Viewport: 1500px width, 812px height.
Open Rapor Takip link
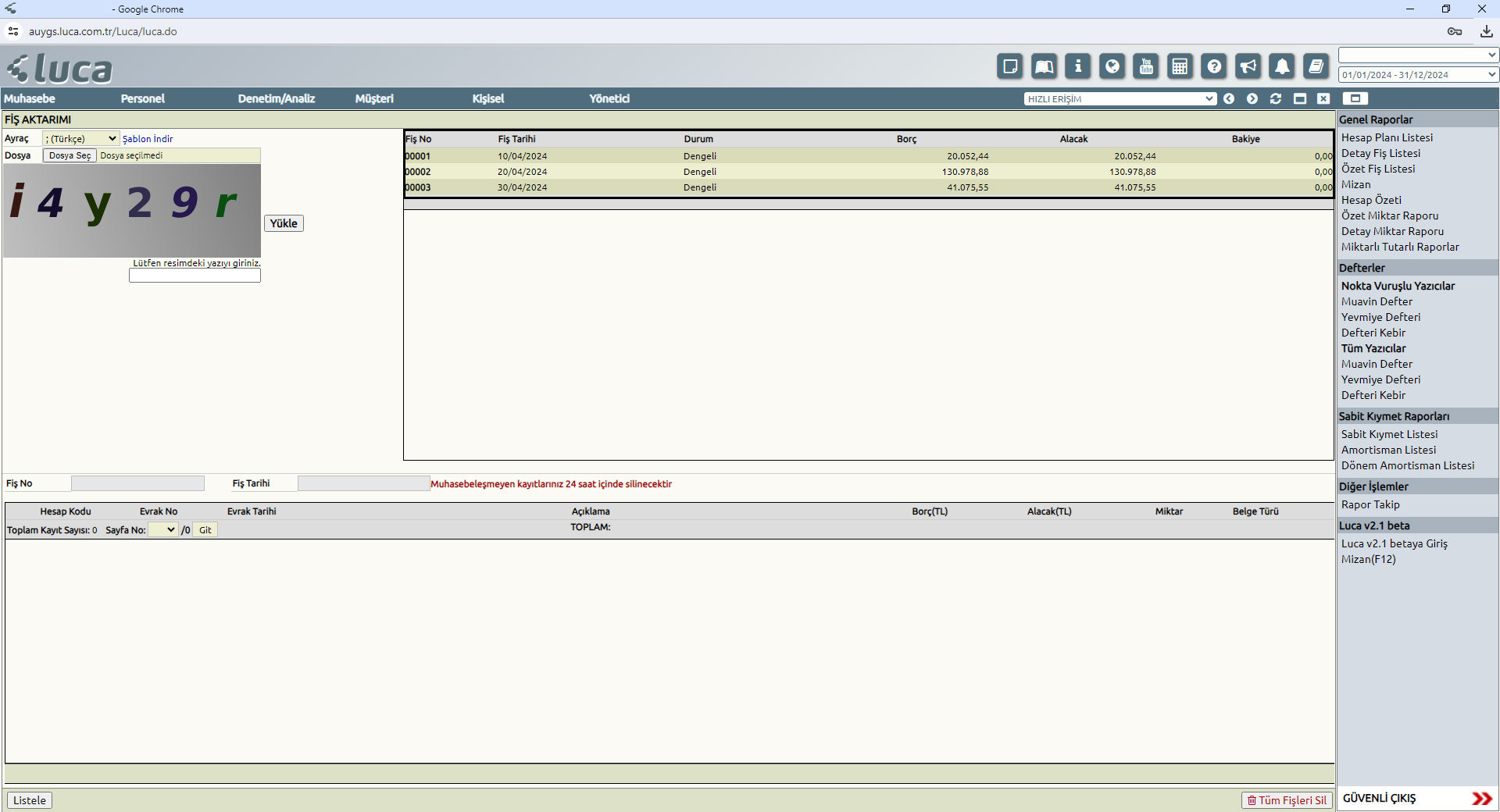click(x=1370, y=504)
